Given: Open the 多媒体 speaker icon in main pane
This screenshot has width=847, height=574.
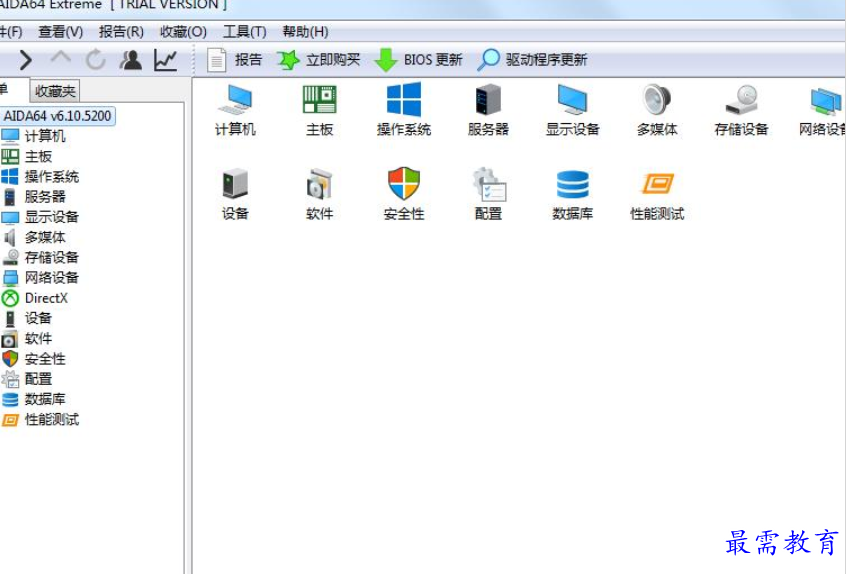Looking at the screenshot, I should tap(657, 110).
